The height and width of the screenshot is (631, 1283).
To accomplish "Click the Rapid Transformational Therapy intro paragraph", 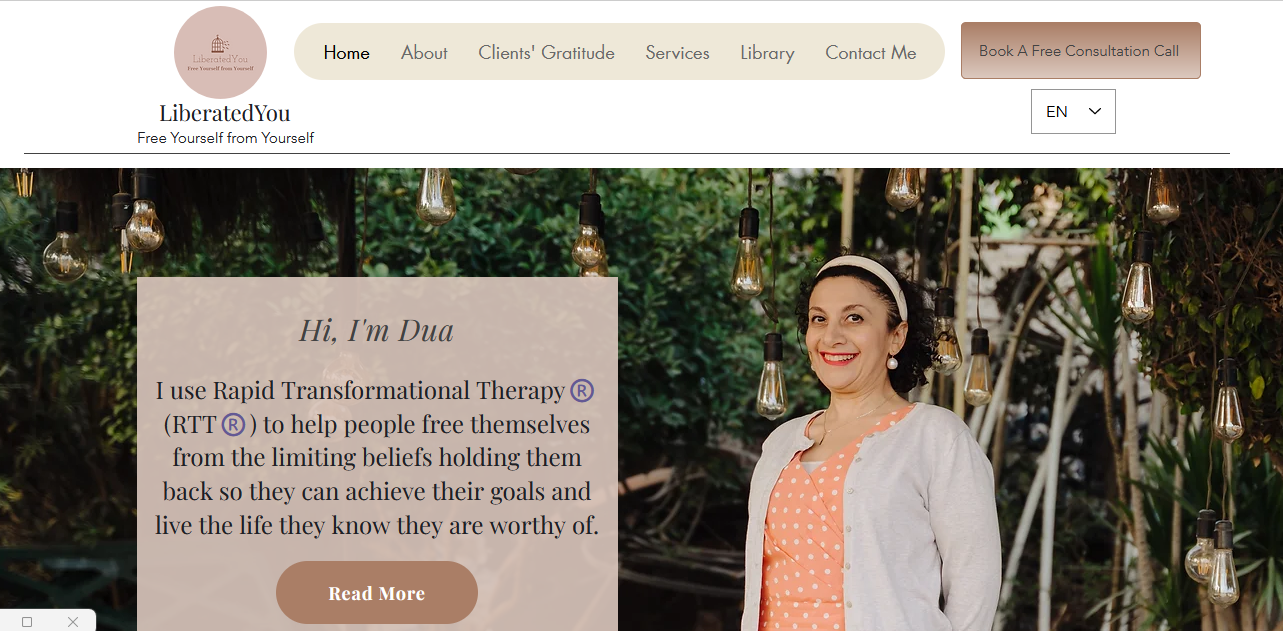I will (377, 457).
